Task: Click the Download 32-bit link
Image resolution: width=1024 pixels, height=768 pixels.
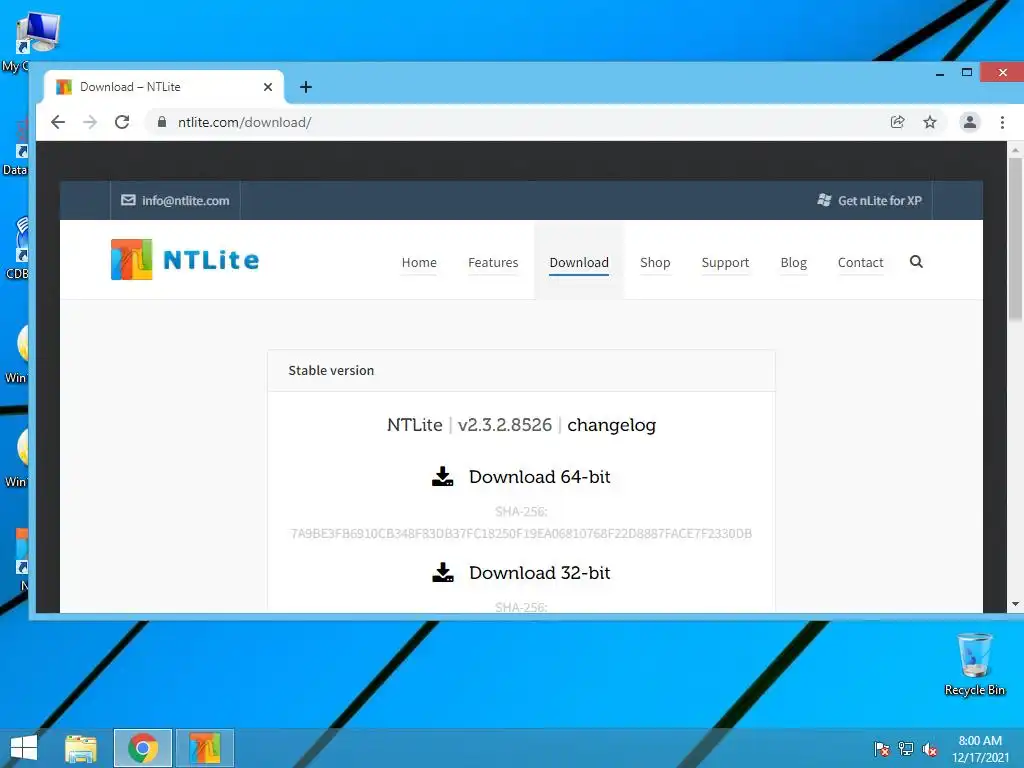Action: tap(539, 573)
